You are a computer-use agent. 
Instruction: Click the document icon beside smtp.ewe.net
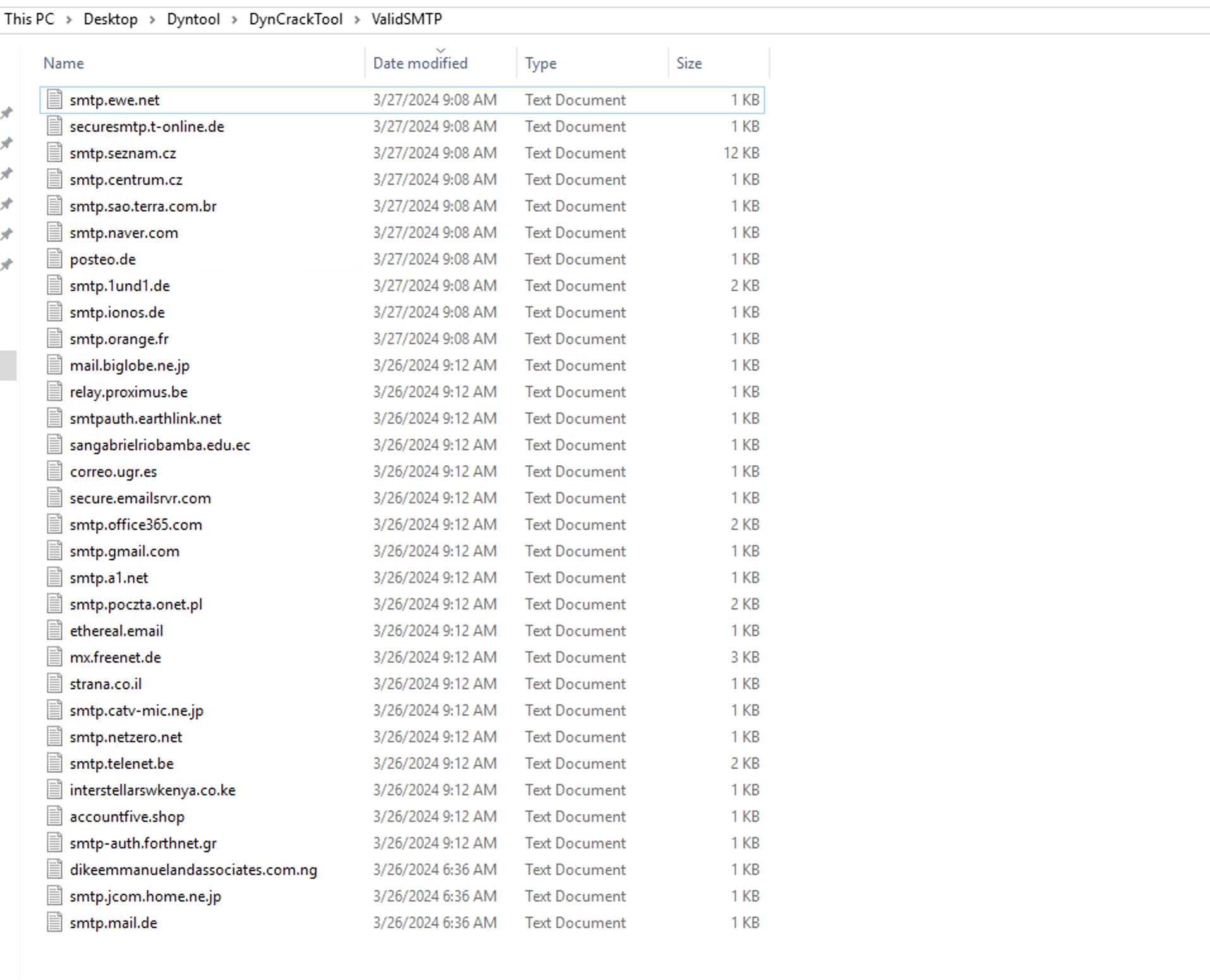(54, 99)
